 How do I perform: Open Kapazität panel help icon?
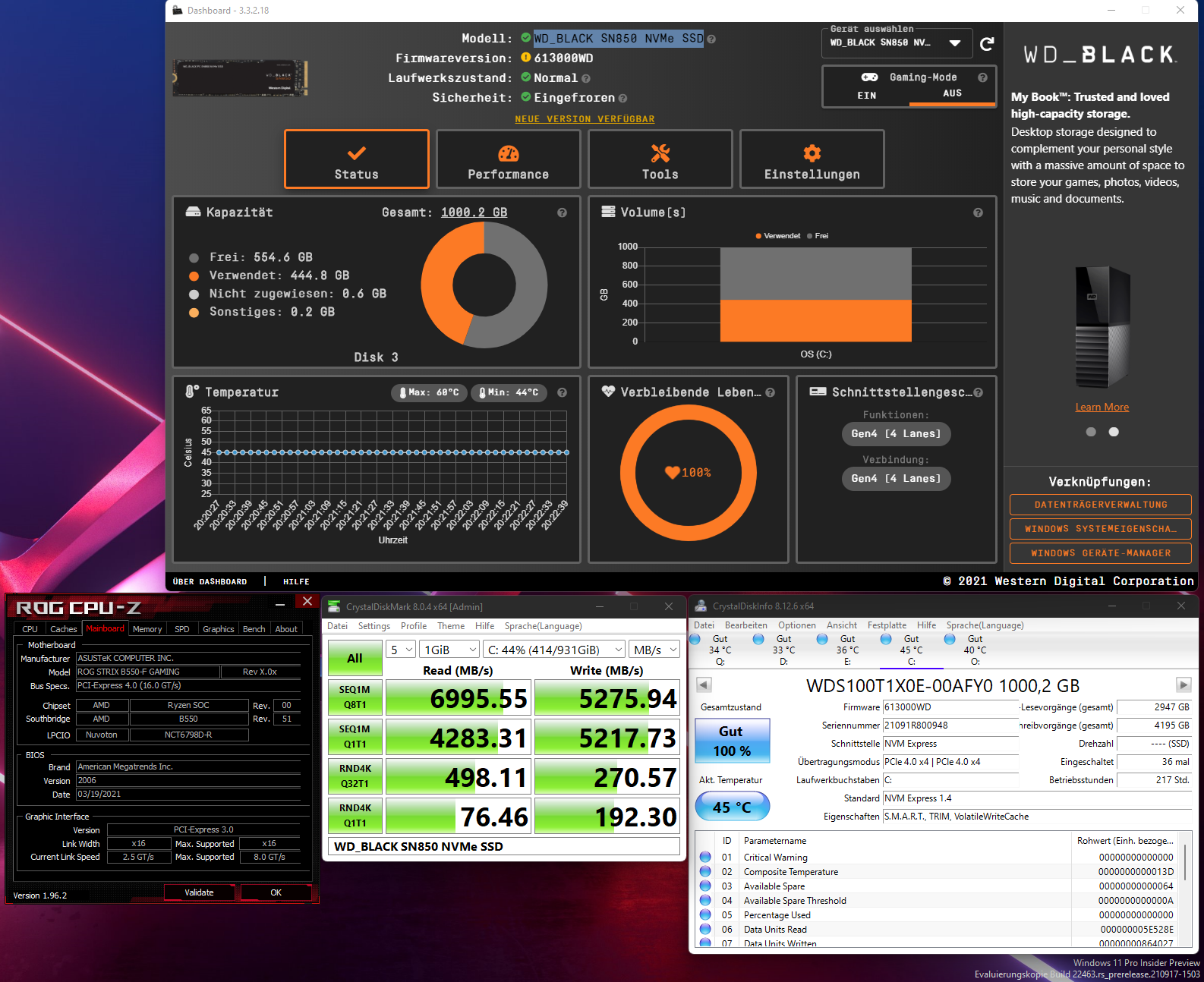[562, 212]
